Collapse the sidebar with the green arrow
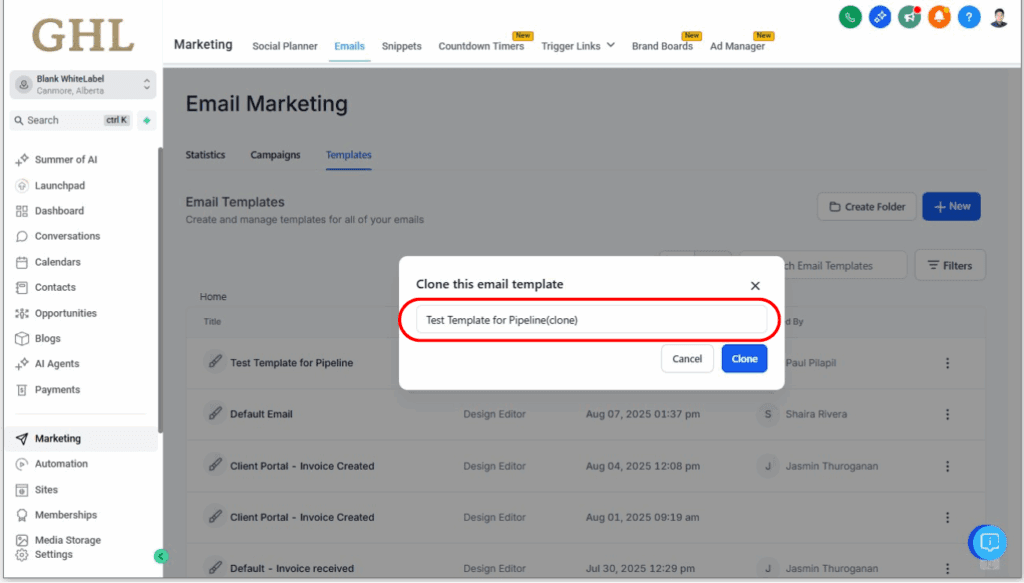This screenshot has width=1024, height=583. coord(160,556)
